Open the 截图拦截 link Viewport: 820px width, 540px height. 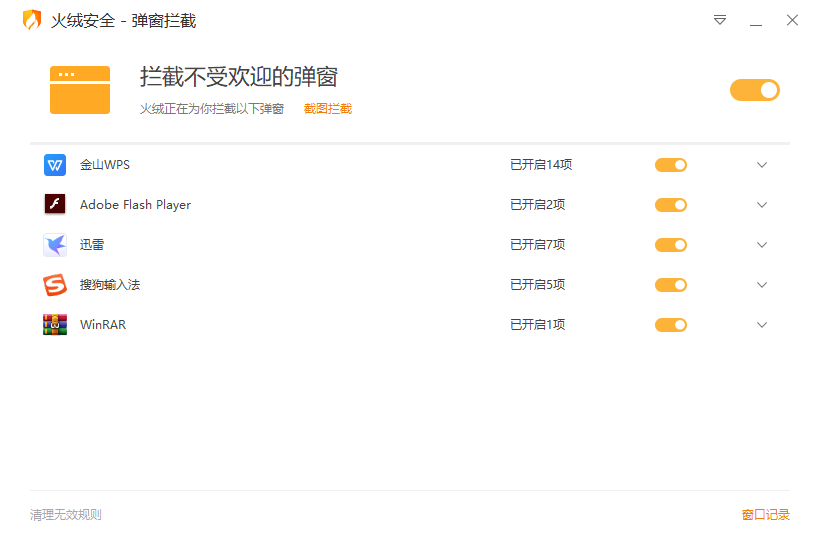[x=328, y=109]
